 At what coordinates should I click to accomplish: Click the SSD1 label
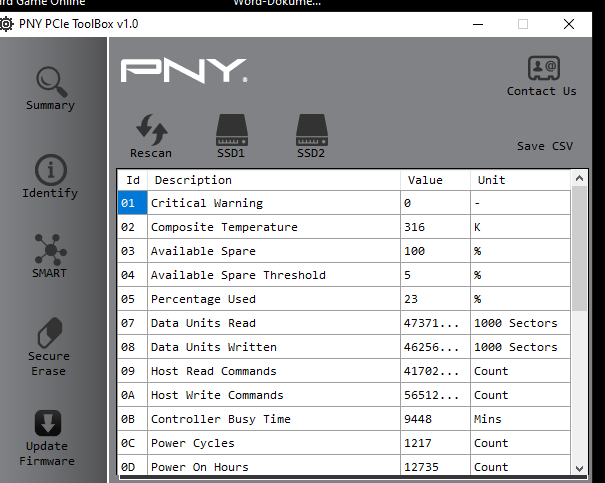pyautogui.click(x=231, y=153)
